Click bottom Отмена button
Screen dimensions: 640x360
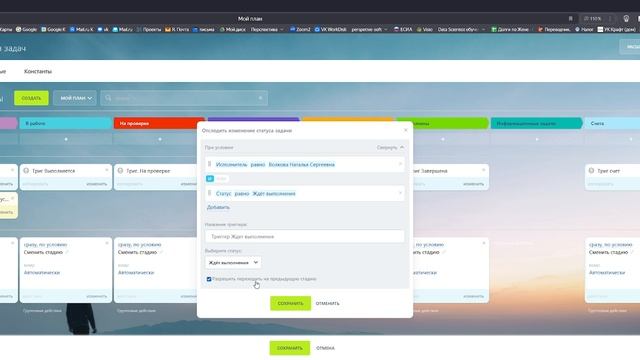(x=325, y=348)
